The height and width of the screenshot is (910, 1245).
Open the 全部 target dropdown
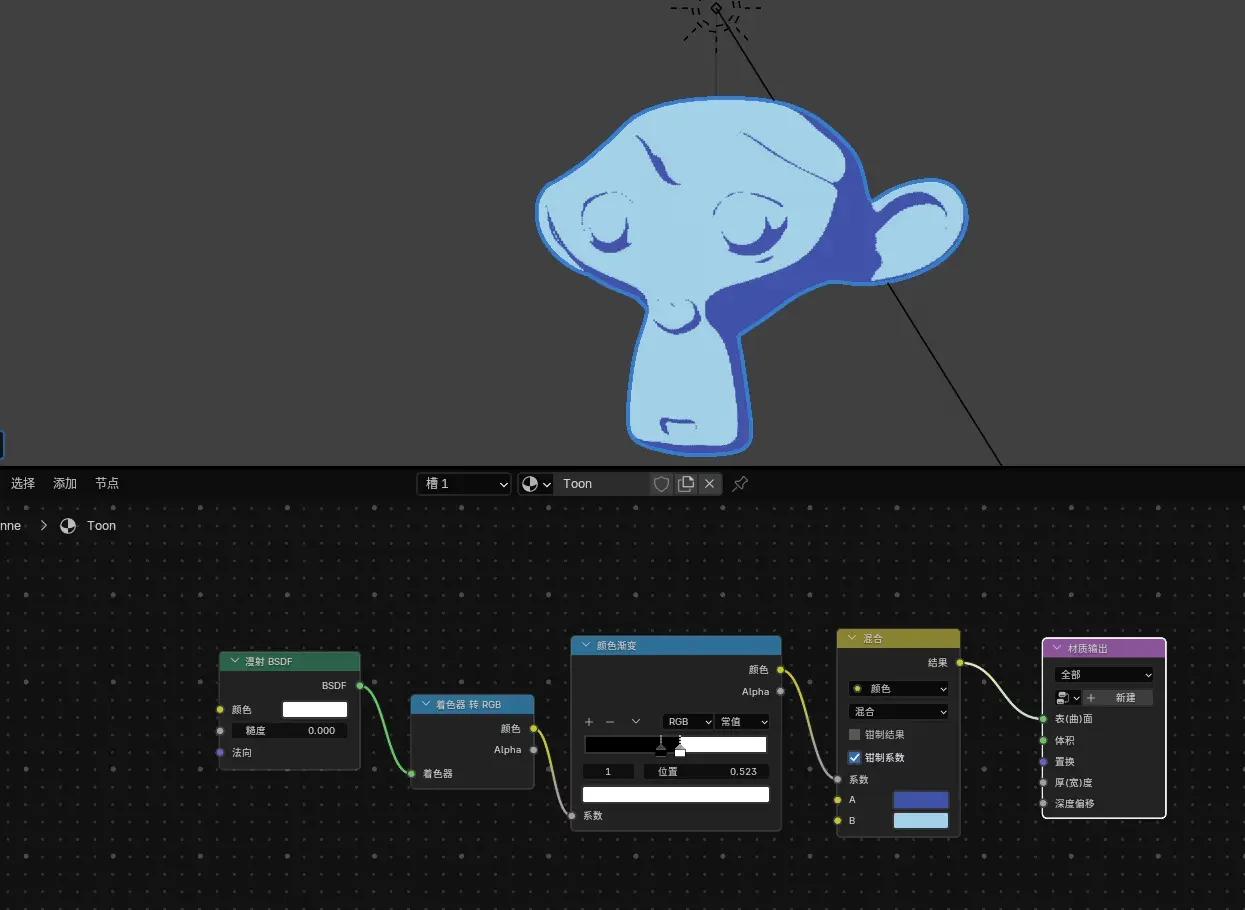1104,675
